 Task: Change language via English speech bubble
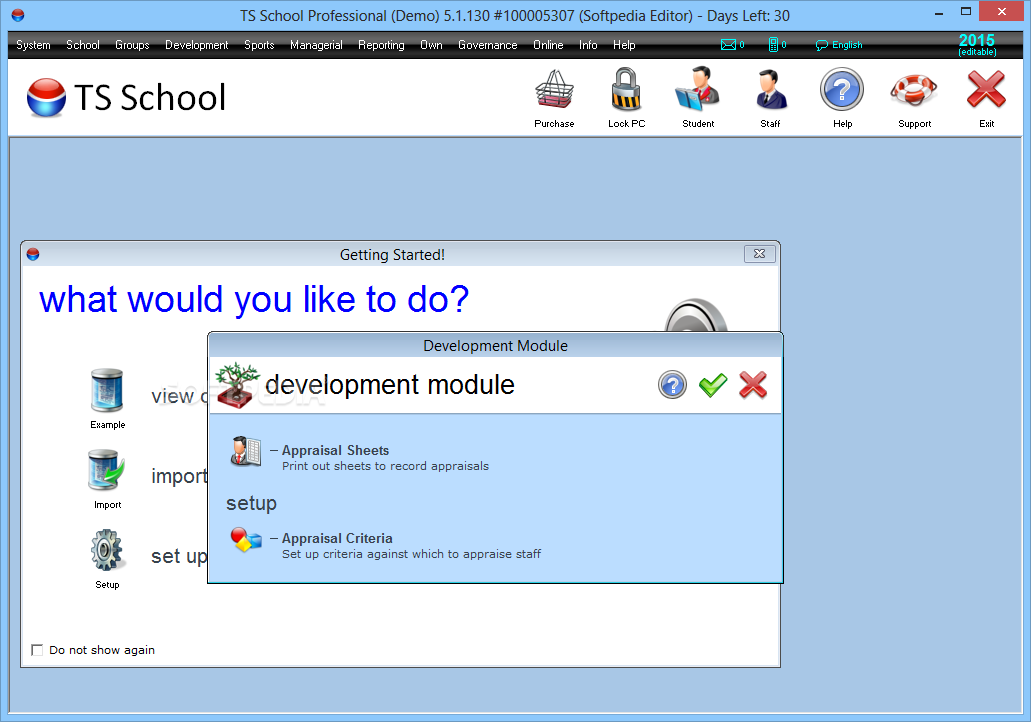click(839, 45)
